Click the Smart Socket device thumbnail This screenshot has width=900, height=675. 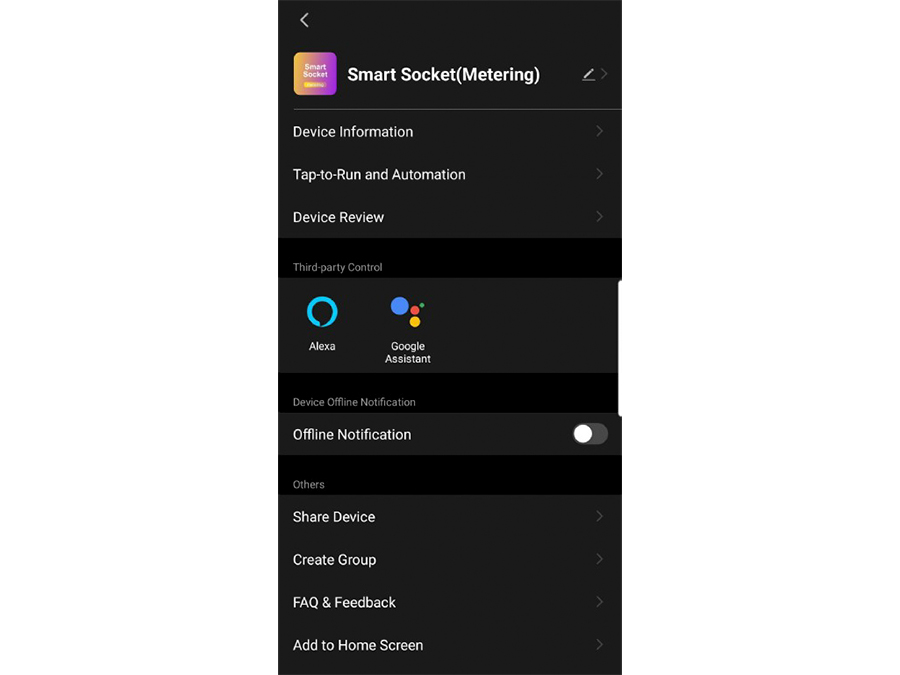tap(315, 74)
